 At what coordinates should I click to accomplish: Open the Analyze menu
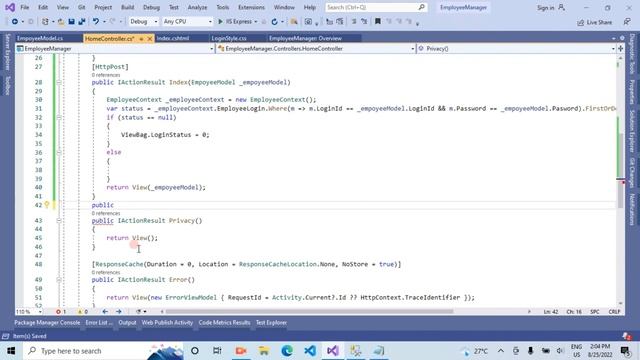197,7
